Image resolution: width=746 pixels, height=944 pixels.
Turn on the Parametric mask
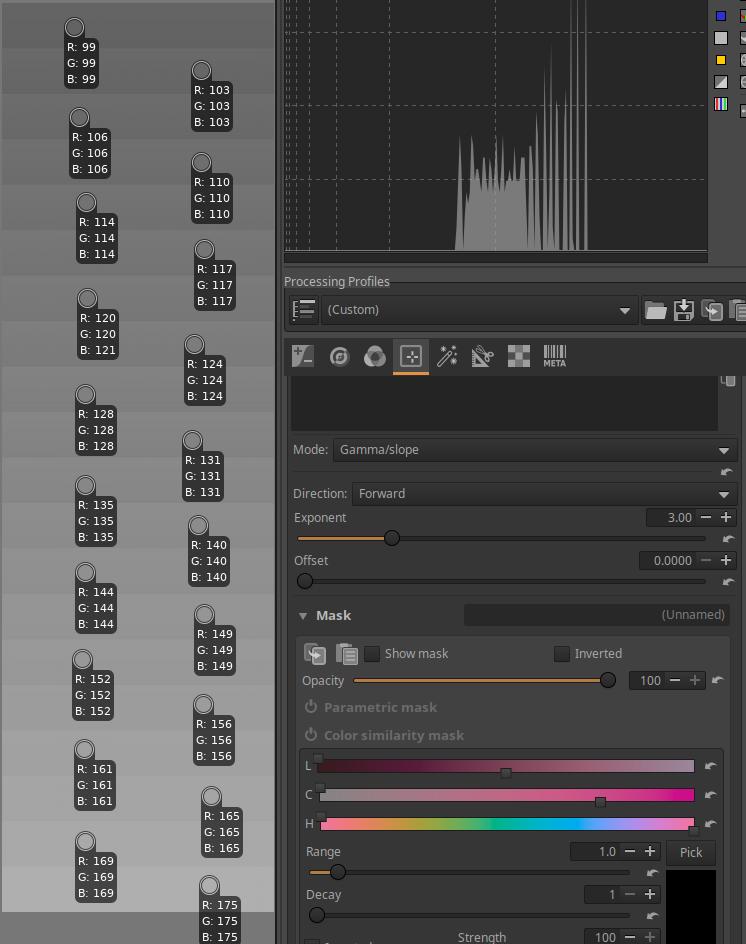(x=311, y=707)
